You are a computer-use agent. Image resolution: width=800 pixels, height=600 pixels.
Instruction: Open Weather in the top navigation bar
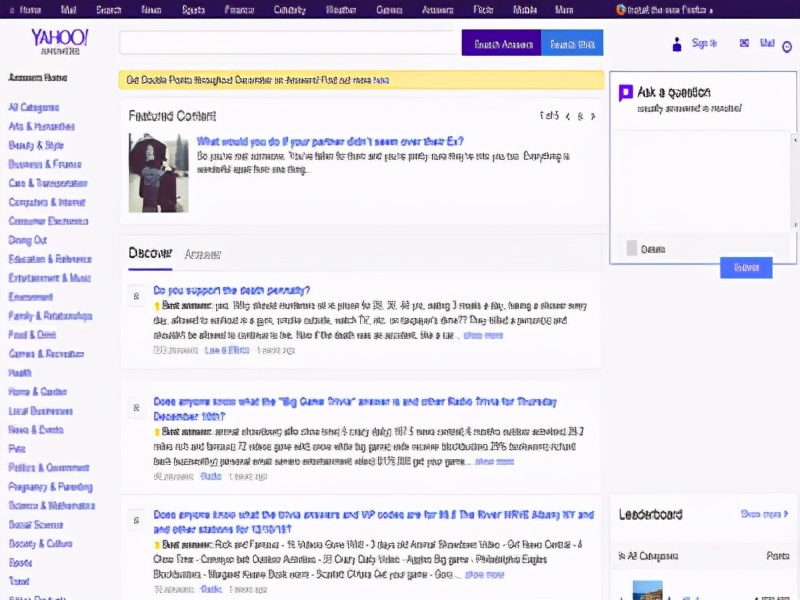[341, 10]
